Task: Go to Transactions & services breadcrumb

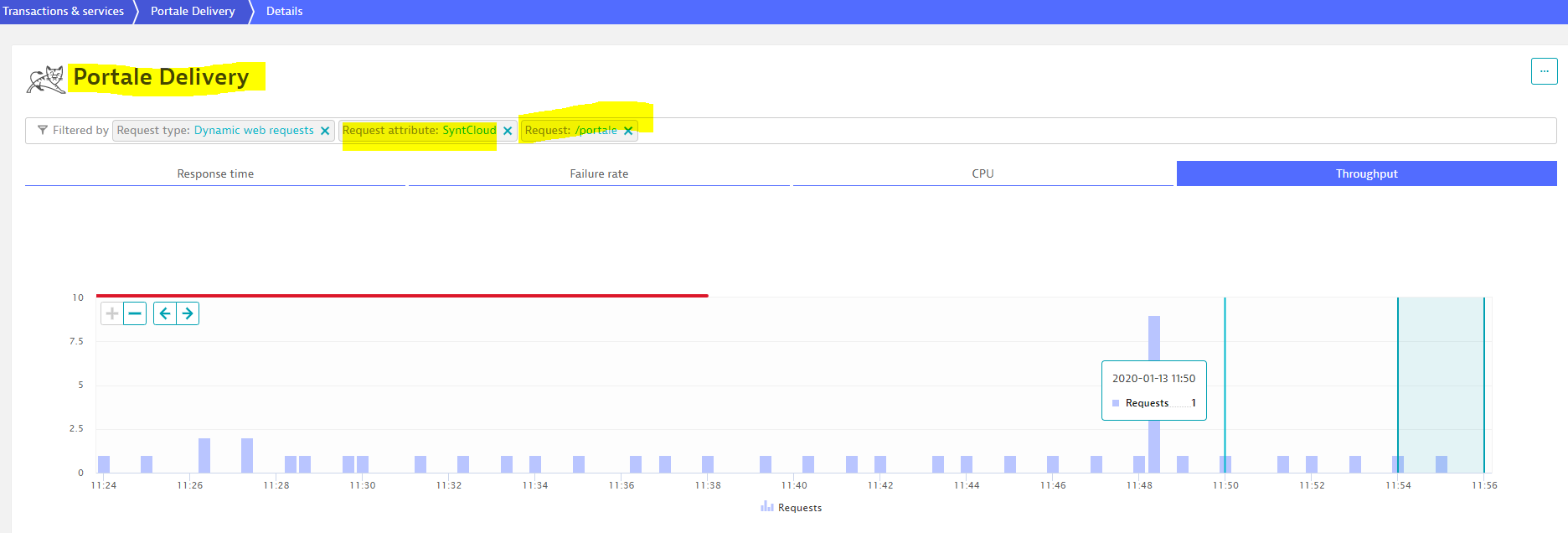Action: pyautogui.click(x=64, y=11)
